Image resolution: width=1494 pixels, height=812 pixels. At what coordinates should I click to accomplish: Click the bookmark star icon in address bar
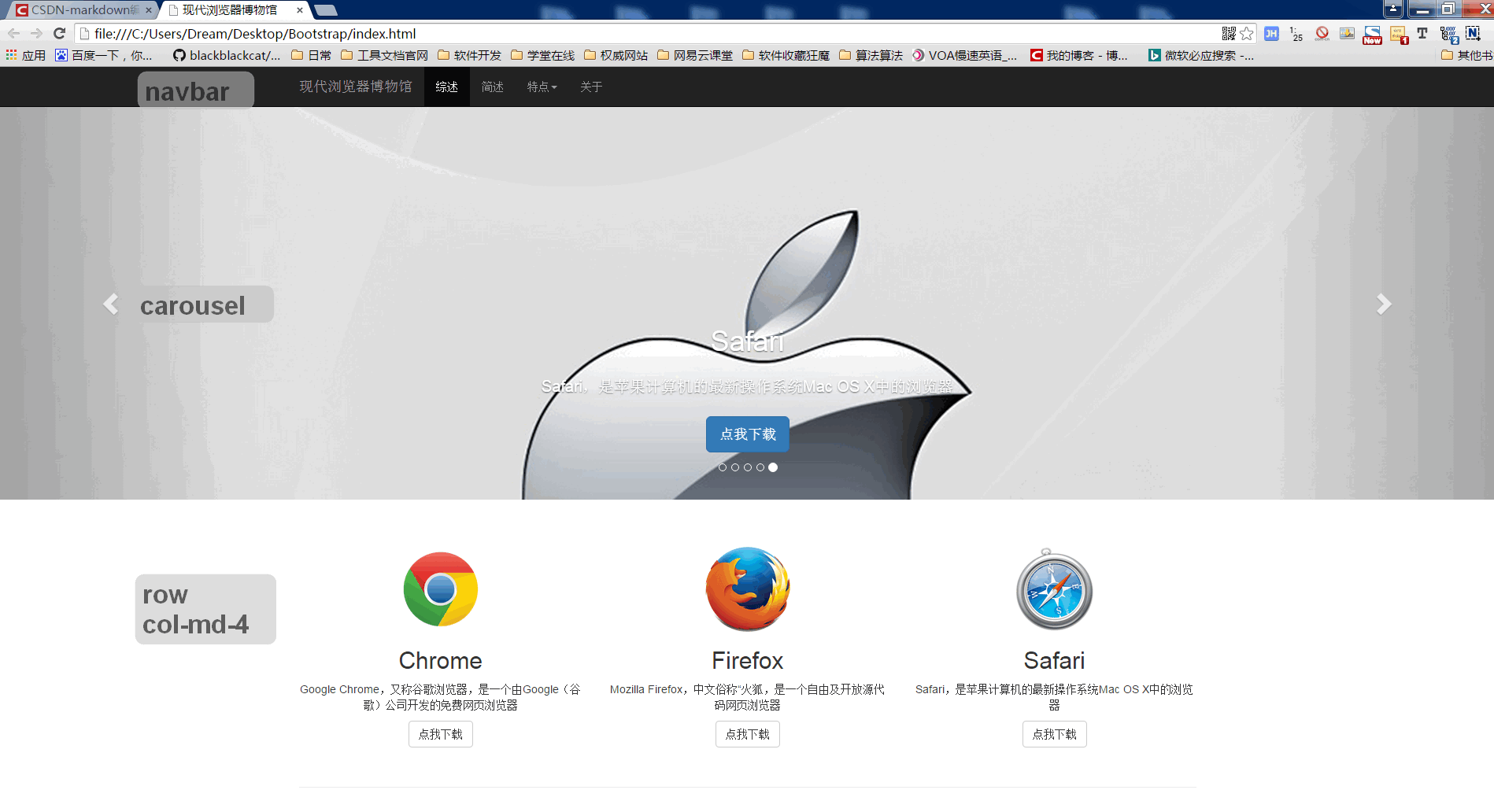click(x=1247, y=34)
